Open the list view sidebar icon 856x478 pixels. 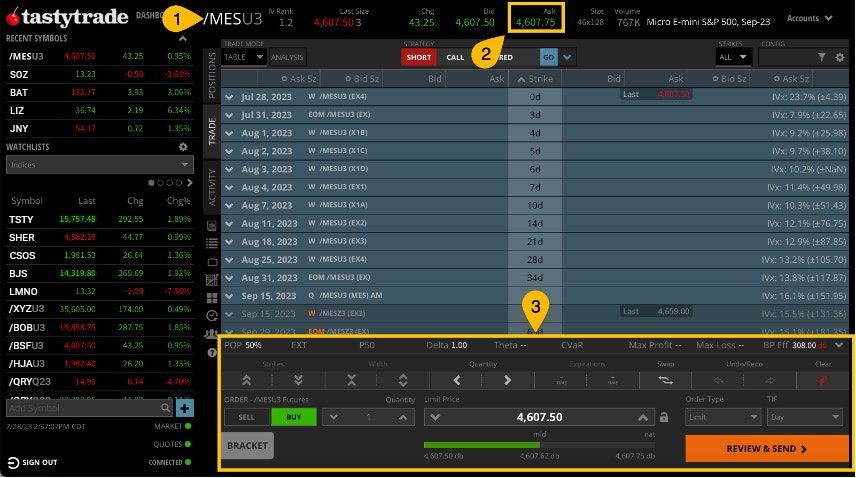tap(212, 243)
